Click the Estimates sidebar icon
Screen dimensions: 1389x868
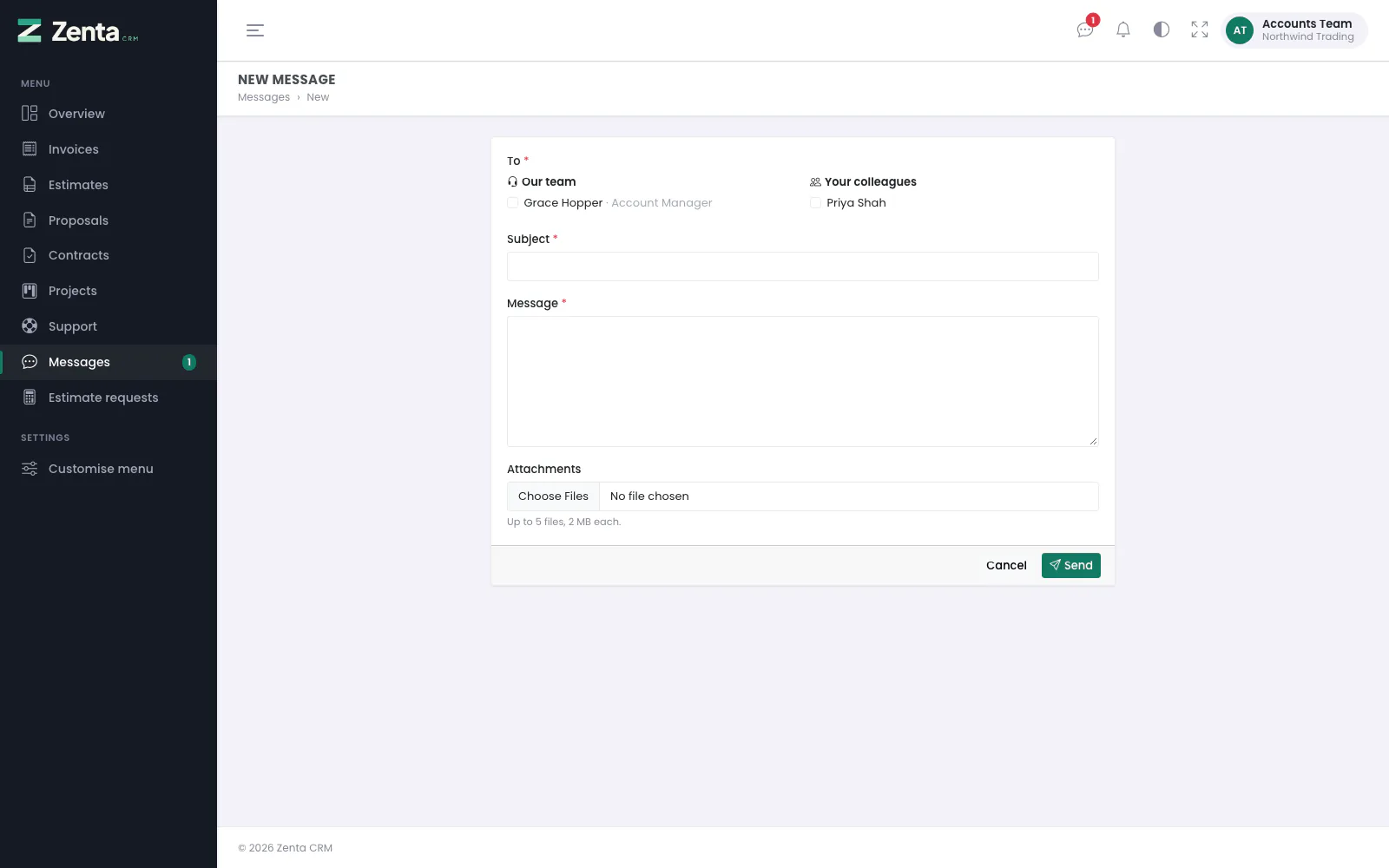coord(30,185)
